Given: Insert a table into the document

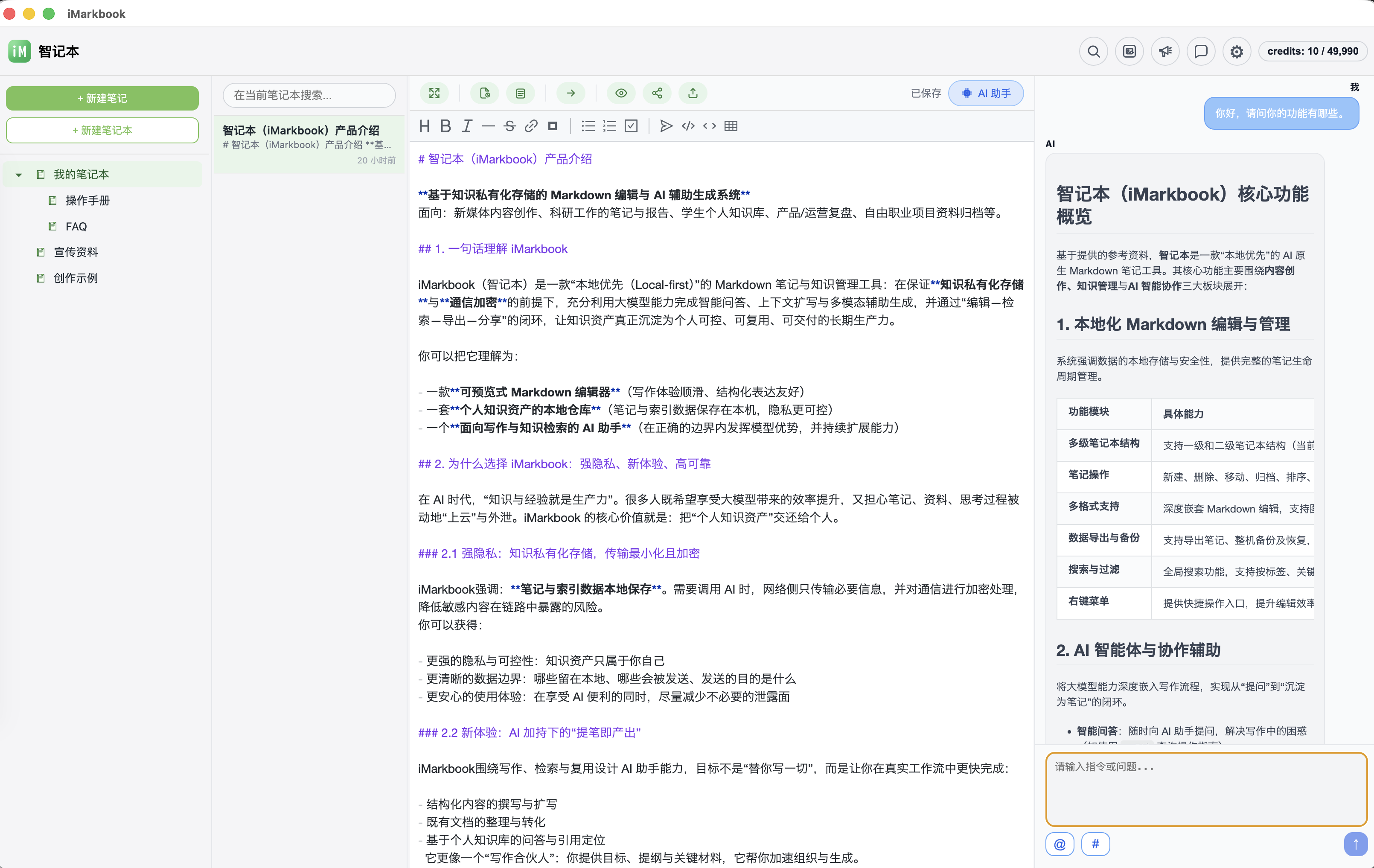Looking at the screenshot, I should click(731, 125).
